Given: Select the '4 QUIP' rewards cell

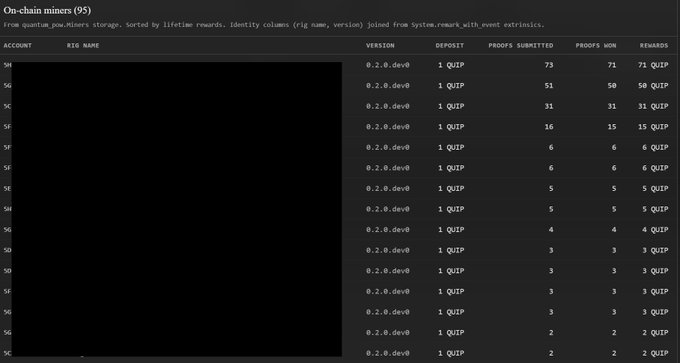Looking at the screenshot, I should [x=655, y=229].
